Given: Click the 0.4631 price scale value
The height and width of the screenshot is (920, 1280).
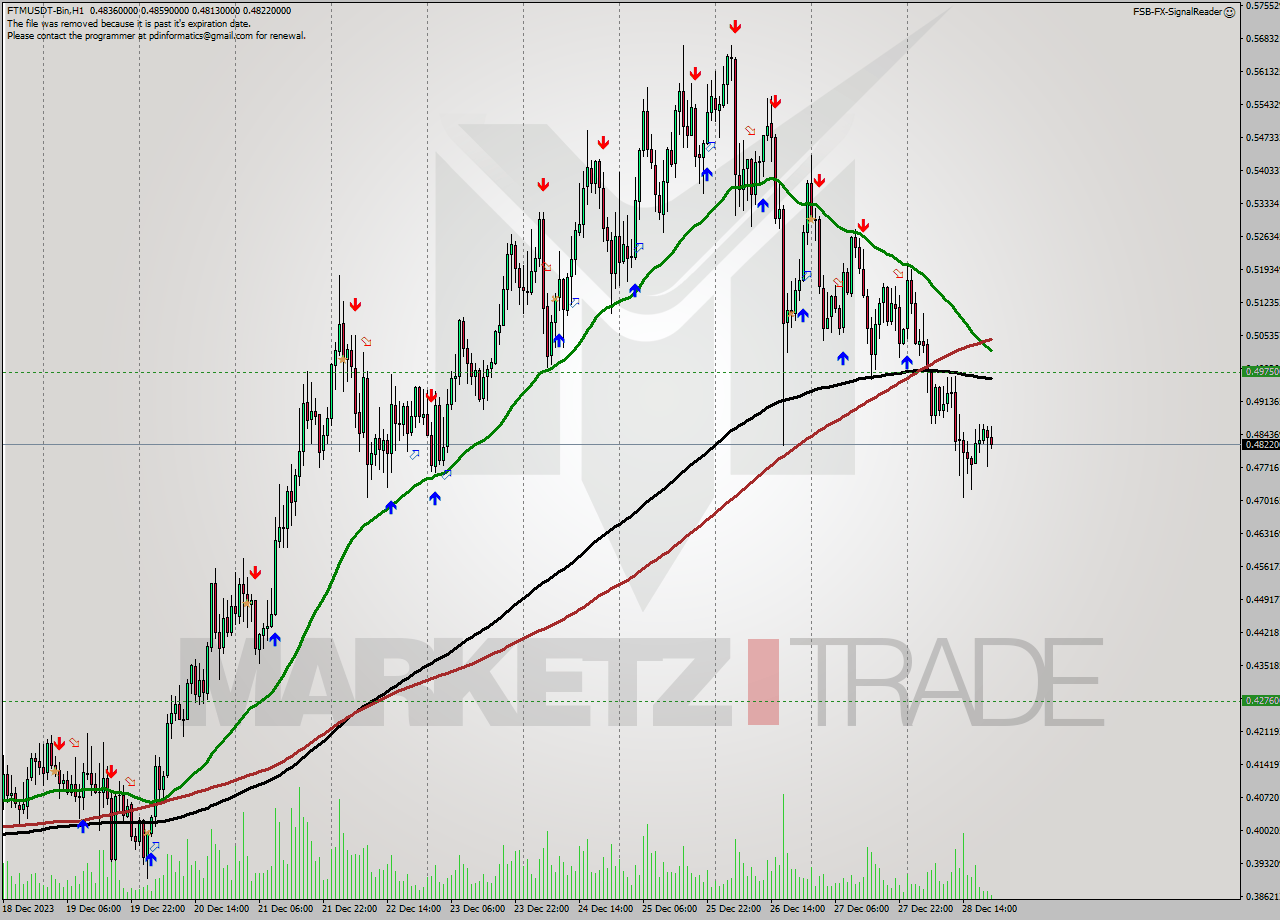Looking at the screenshot, I should [x=1262, y=534].
